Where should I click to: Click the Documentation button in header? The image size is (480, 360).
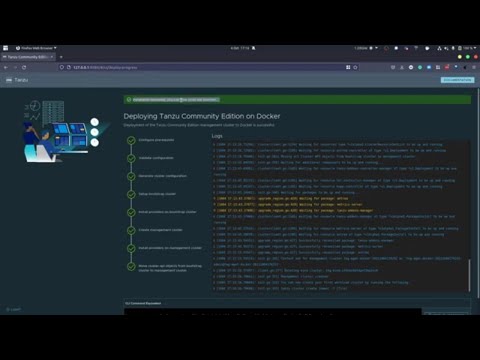point(457,80)
